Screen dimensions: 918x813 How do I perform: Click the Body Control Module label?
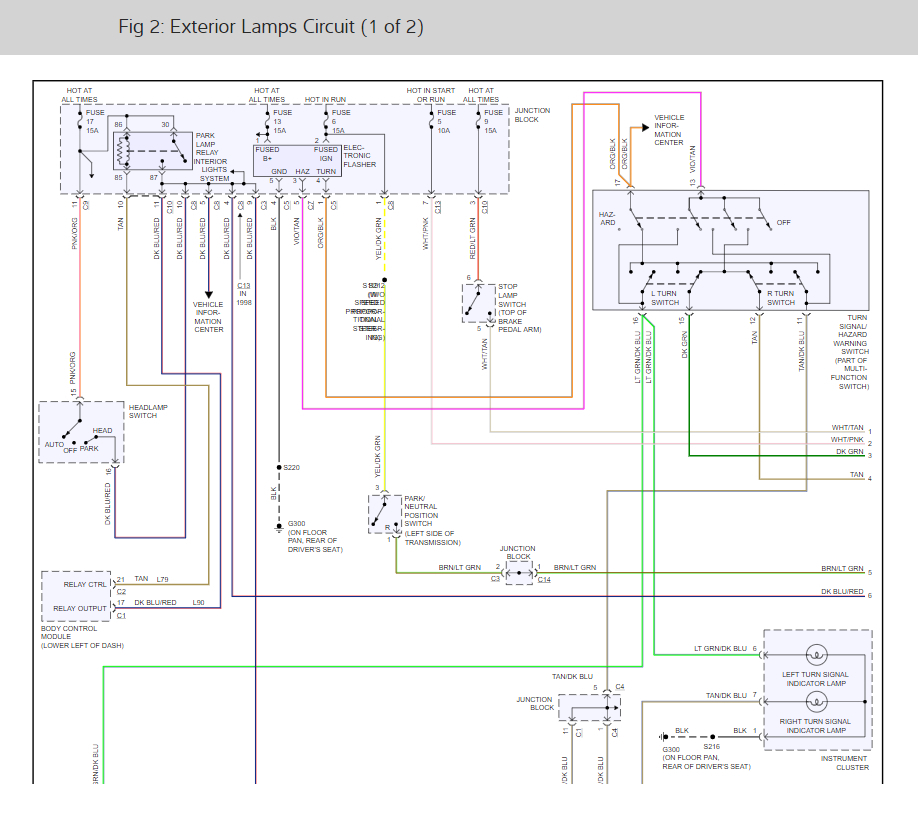82,637
